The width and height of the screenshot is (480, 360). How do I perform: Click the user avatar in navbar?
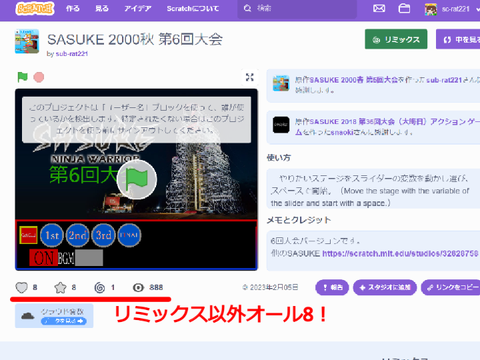[x=431, y=9]
